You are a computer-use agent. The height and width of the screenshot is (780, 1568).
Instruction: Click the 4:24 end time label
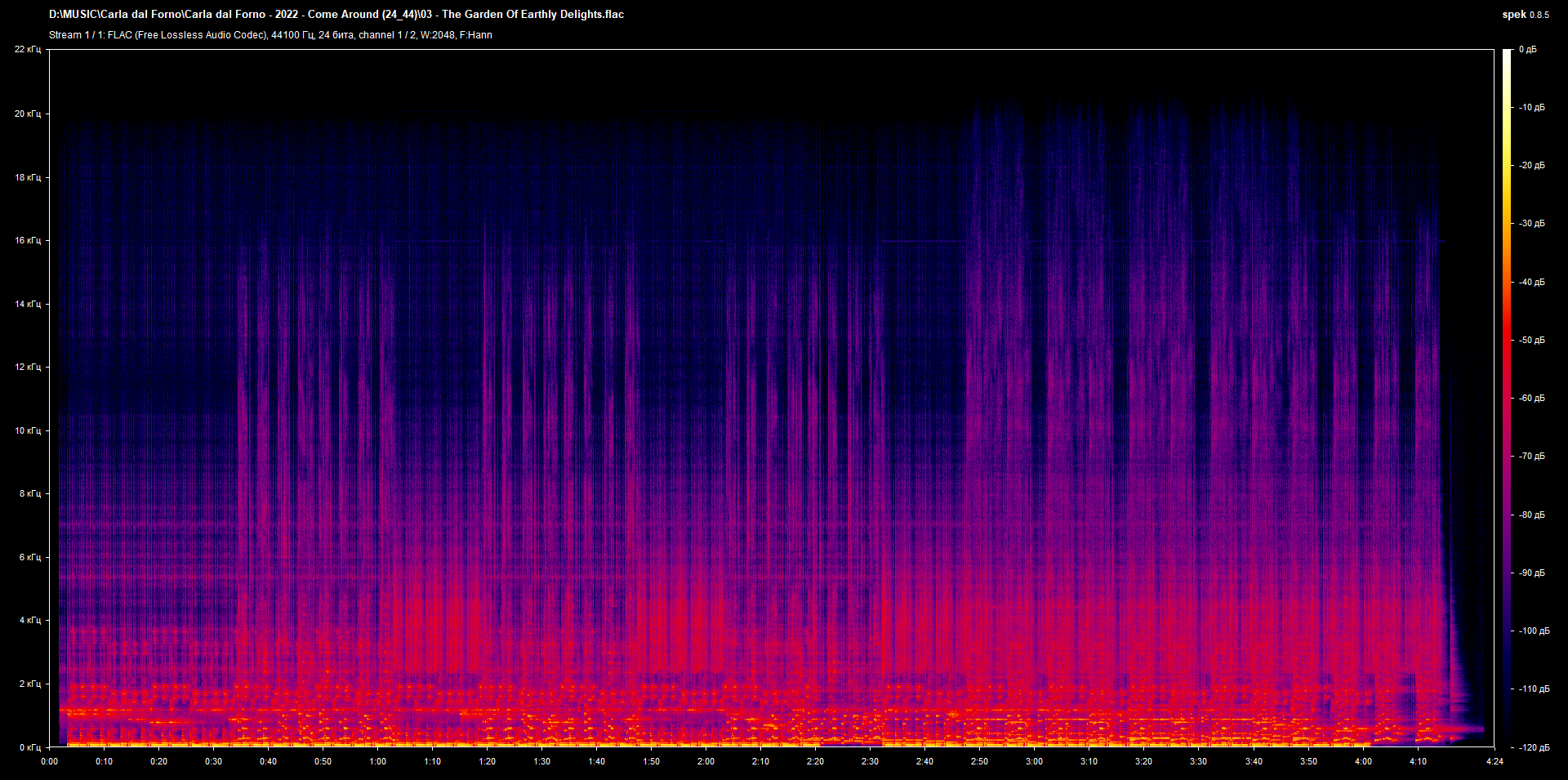pos(1494,761)
